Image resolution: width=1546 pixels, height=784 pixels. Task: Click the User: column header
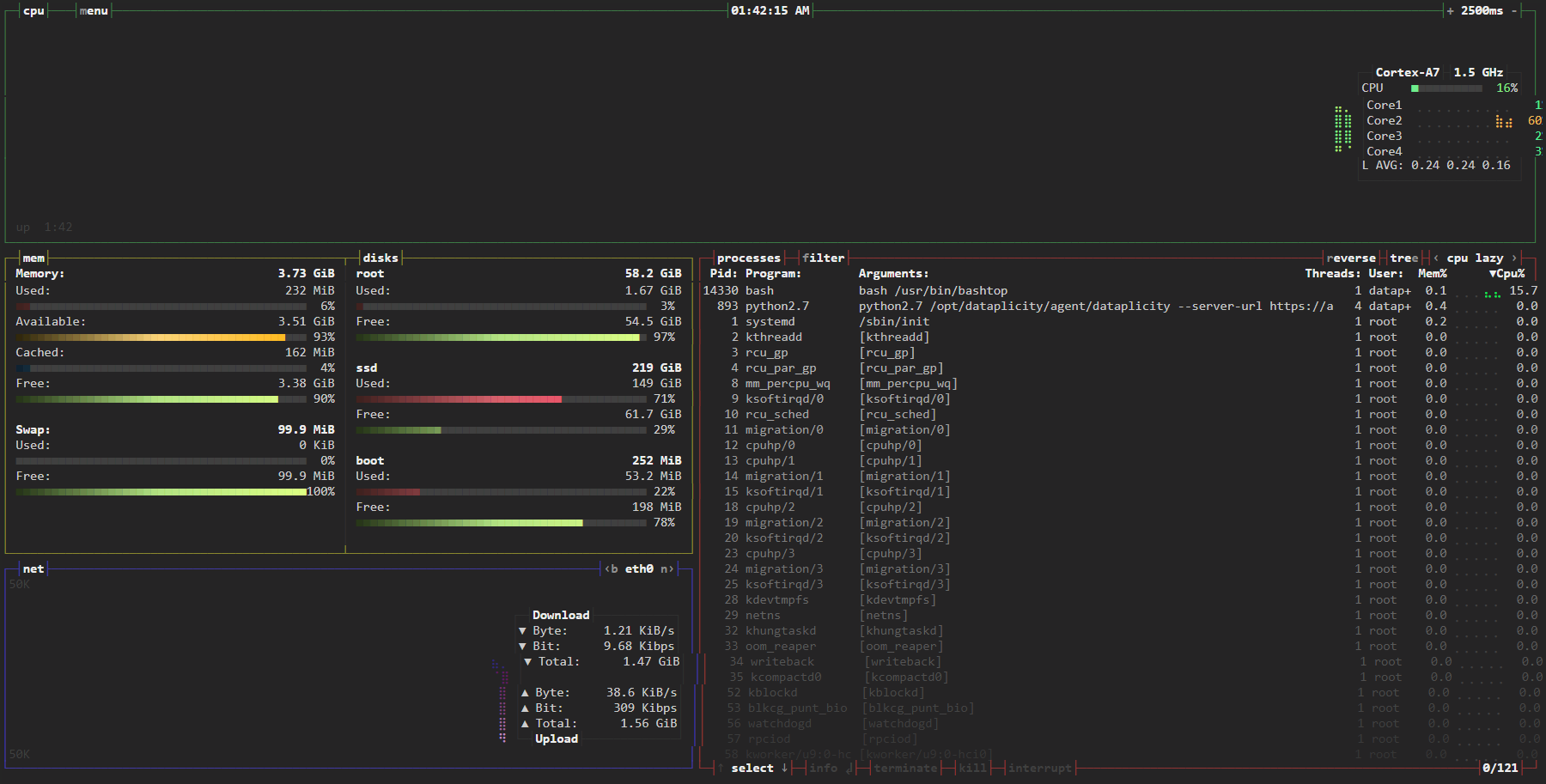[x=1386, y=274]
